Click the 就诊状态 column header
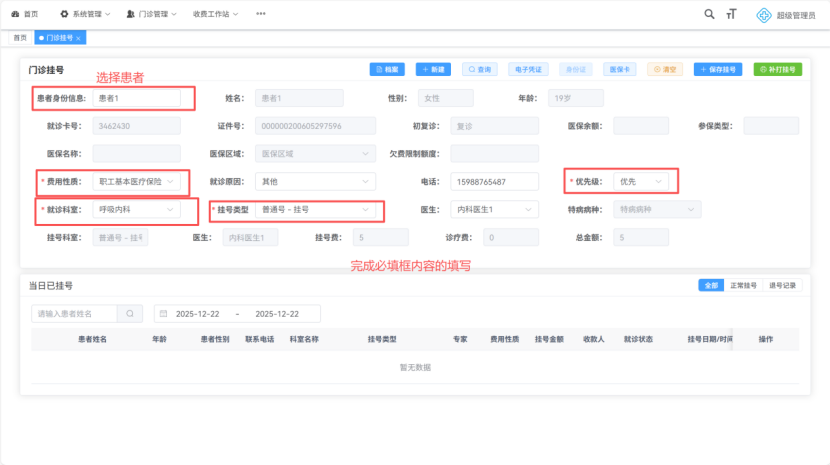Viewport: 830px width, 465px height. click(x=638, y=339)
